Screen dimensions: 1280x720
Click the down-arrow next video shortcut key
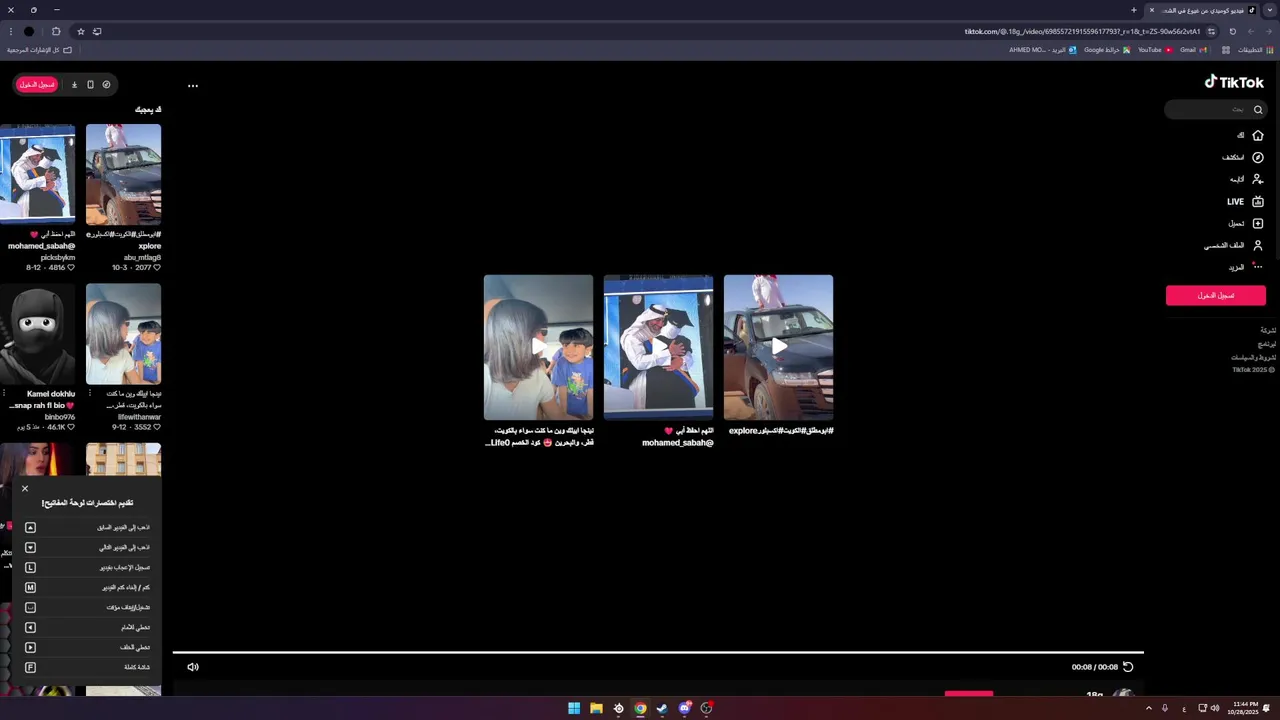pyautogui.click(x=30, y=547)
